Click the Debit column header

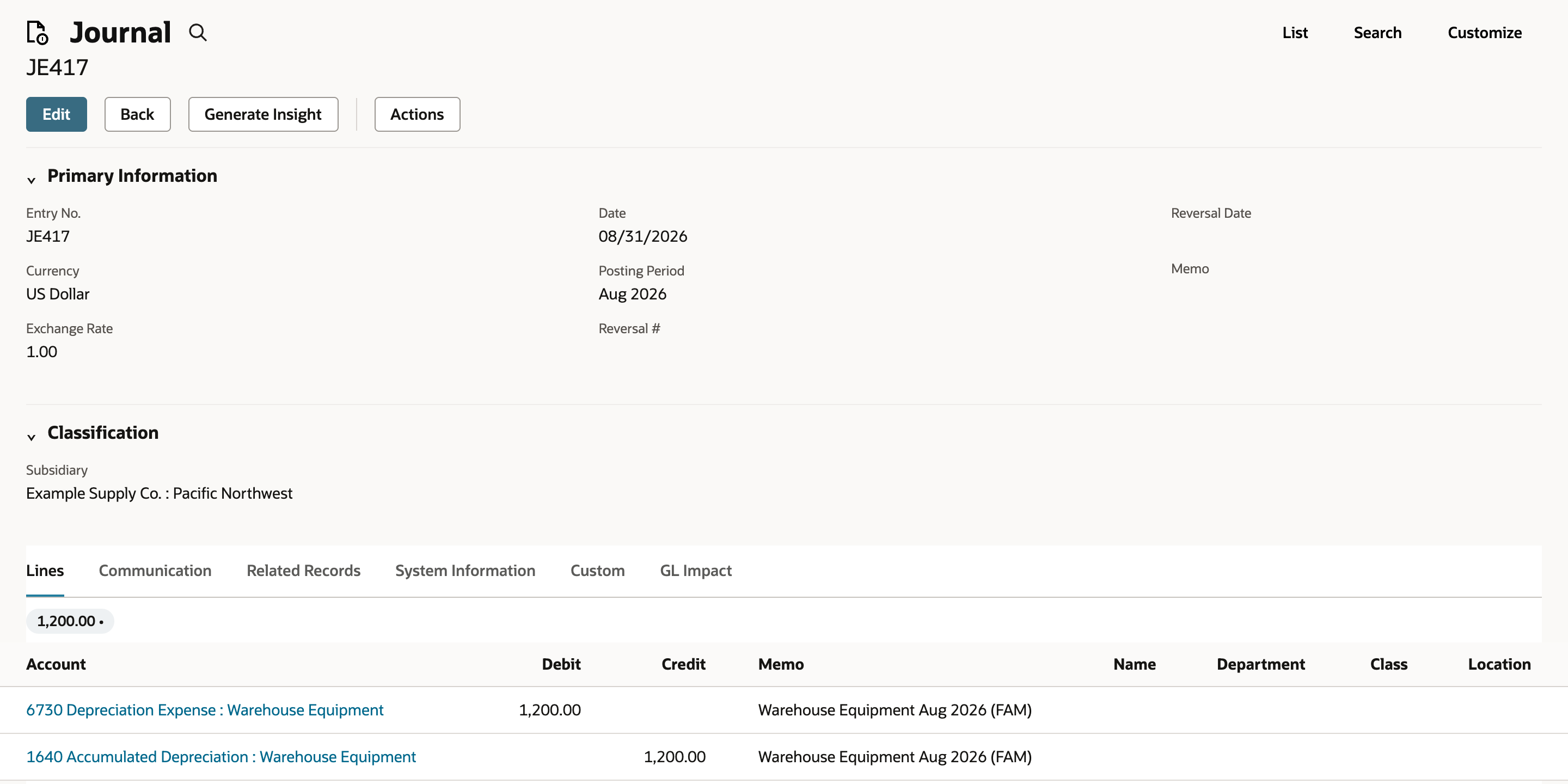point(561,664)
